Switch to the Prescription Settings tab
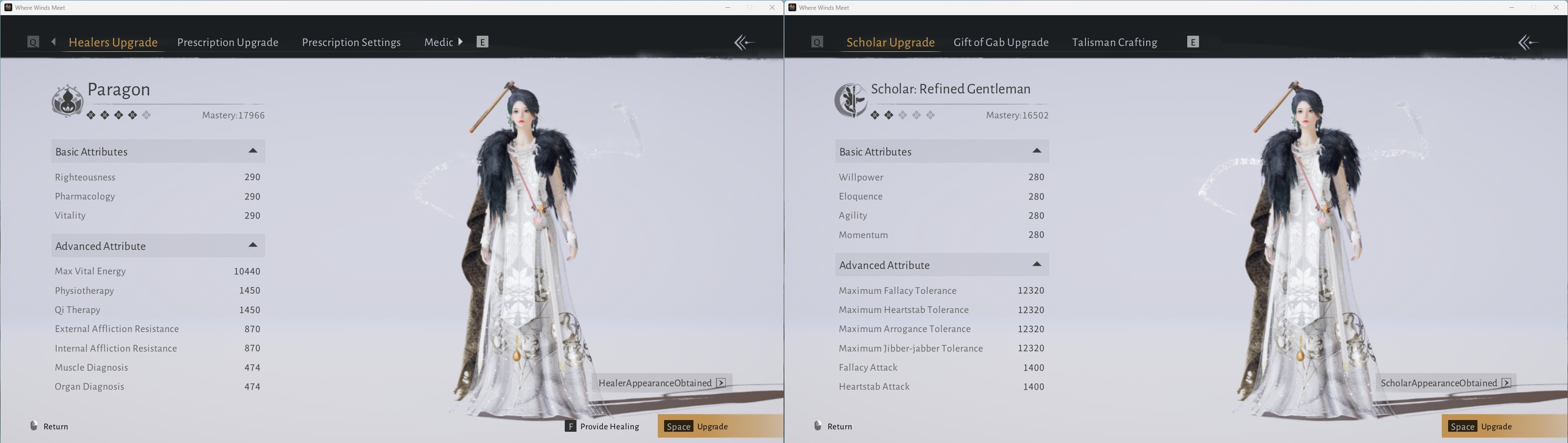 (x=351, y=42)
